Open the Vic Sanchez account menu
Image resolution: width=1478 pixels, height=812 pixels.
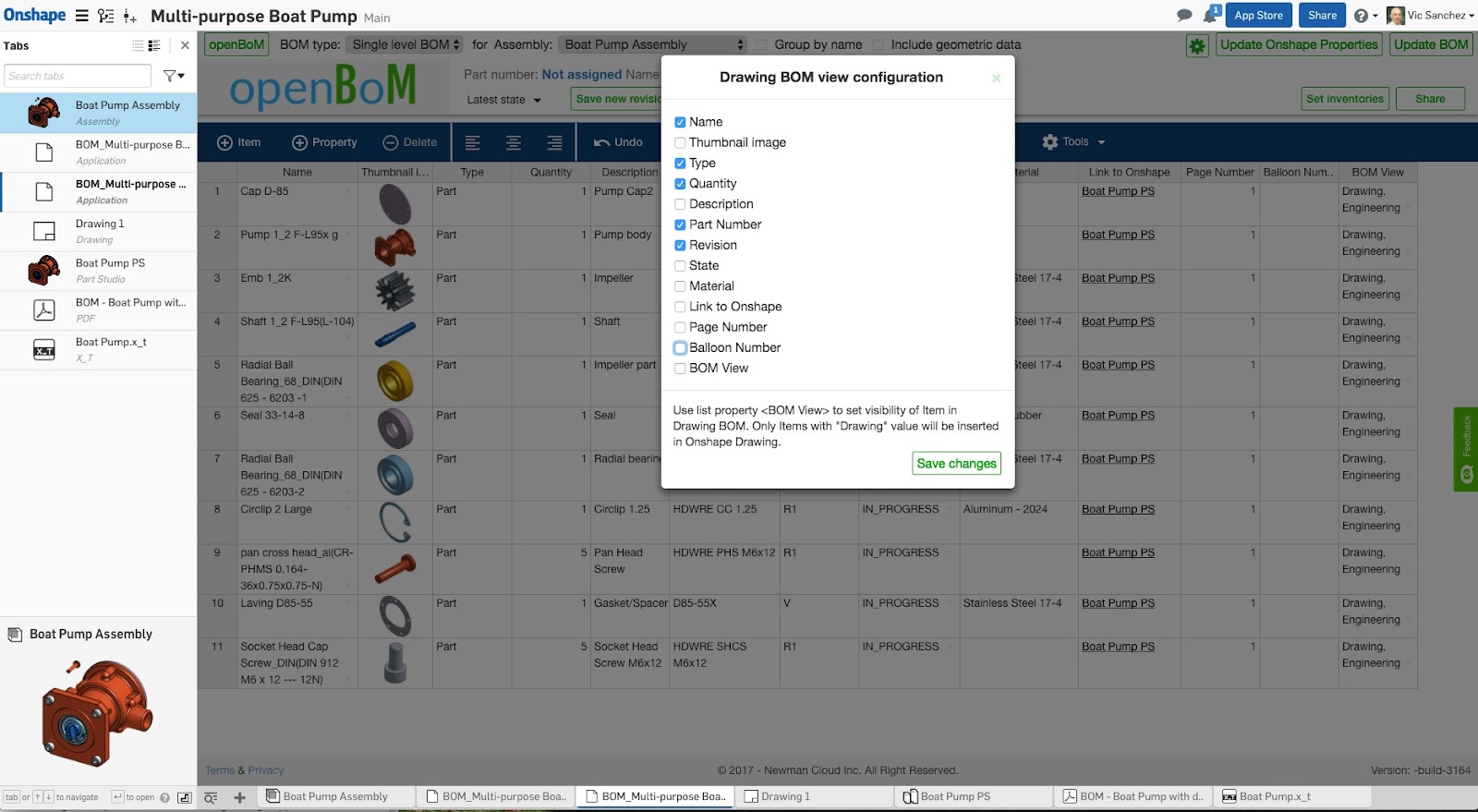point(1430,16)
